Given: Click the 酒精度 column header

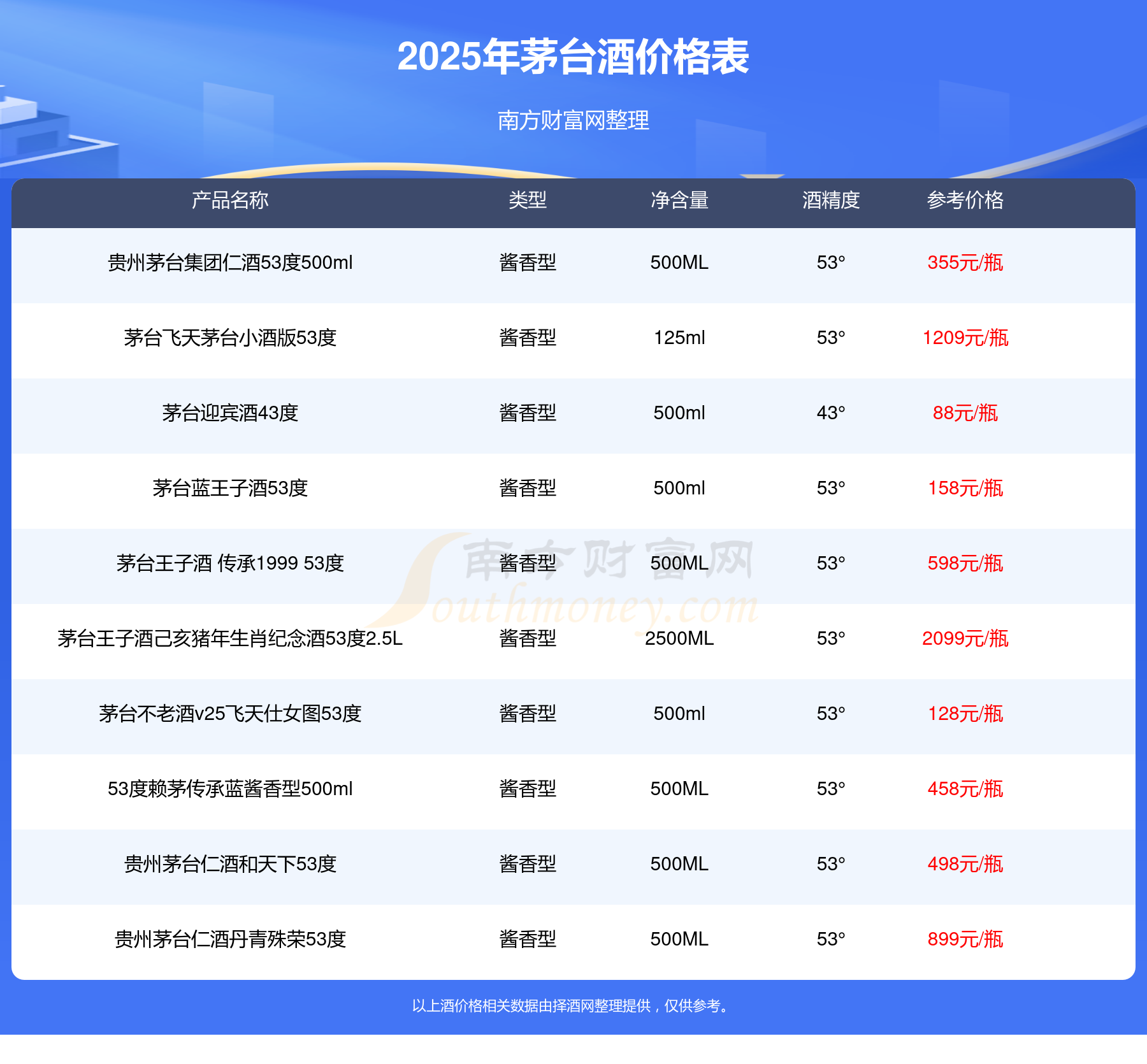Looking at the screenshot, I should [831, 200].
